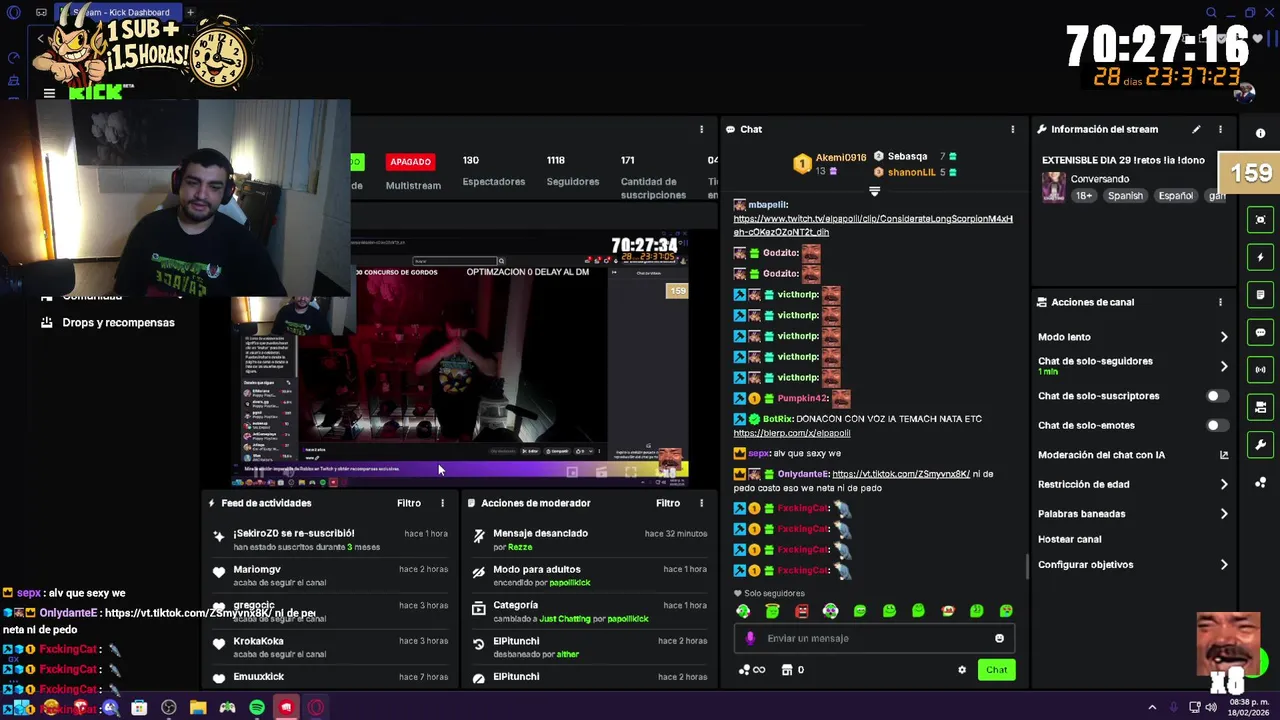Viewport: 1280px width, 720px height.
Task: Open the three-dot menu of the Chat panel
Action: [x=1012, y=129]
